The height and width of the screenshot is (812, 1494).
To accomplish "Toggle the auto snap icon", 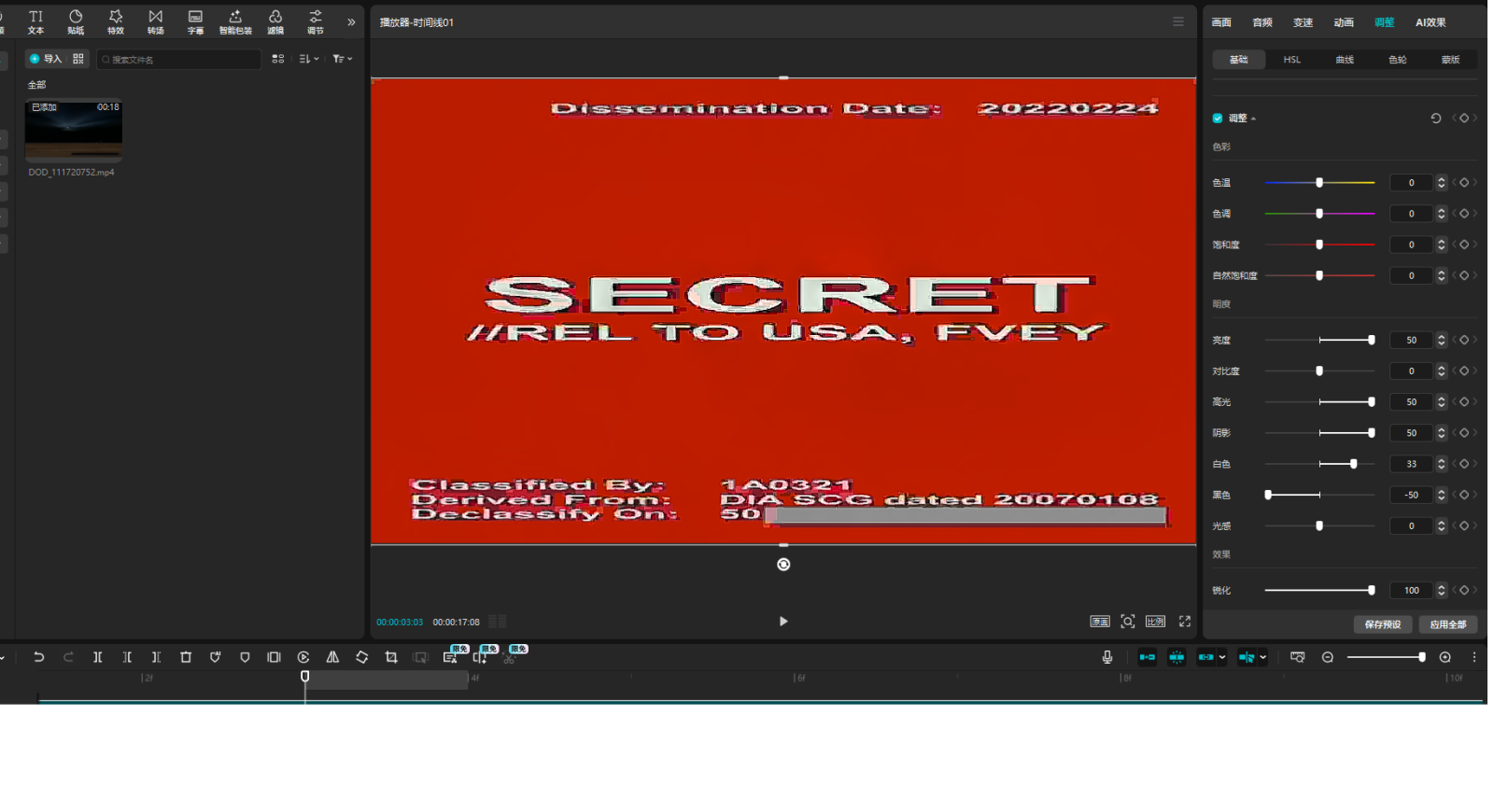I will click(1177, 657).
